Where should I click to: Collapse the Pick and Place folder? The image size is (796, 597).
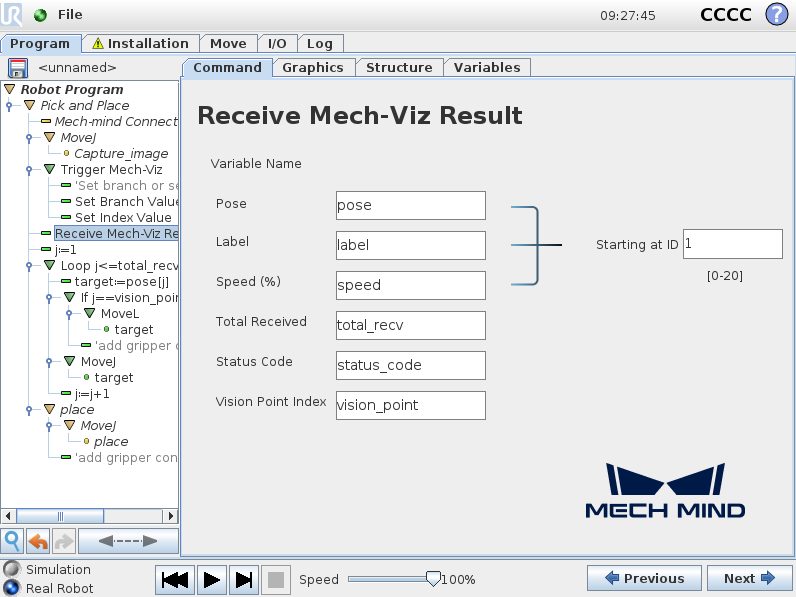[29, 106]
